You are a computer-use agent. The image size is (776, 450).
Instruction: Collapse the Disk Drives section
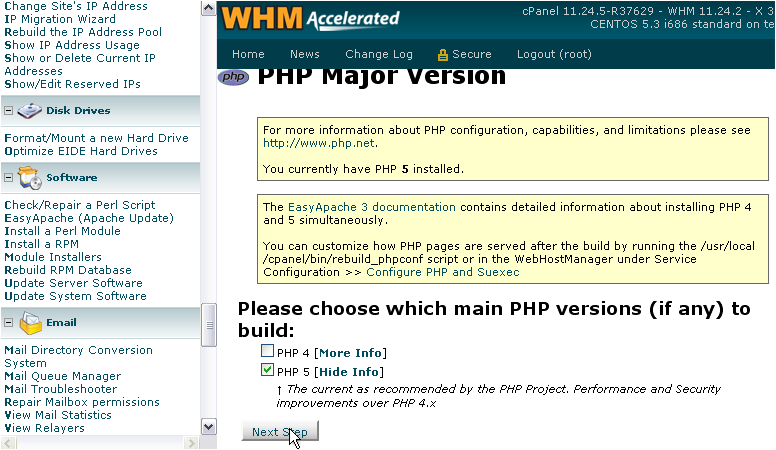(9, 111)
